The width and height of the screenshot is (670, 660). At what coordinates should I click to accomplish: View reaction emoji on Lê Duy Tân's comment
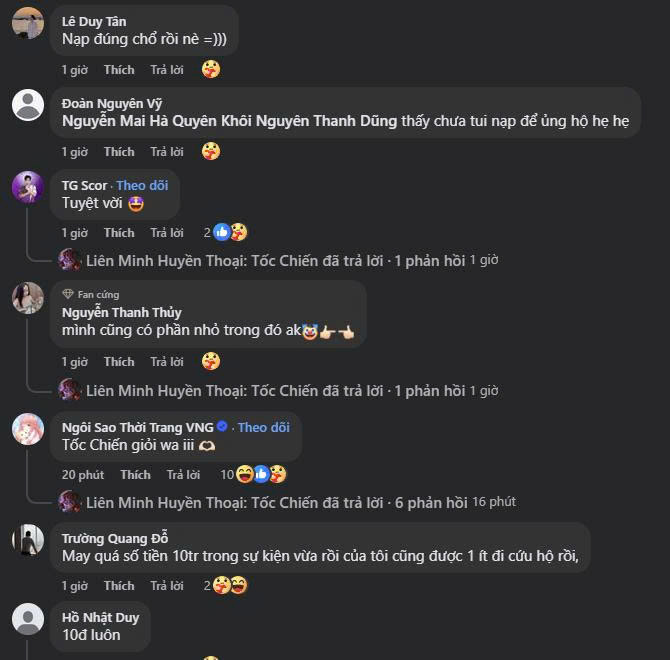pyautogui.click(x=210, y=70)
